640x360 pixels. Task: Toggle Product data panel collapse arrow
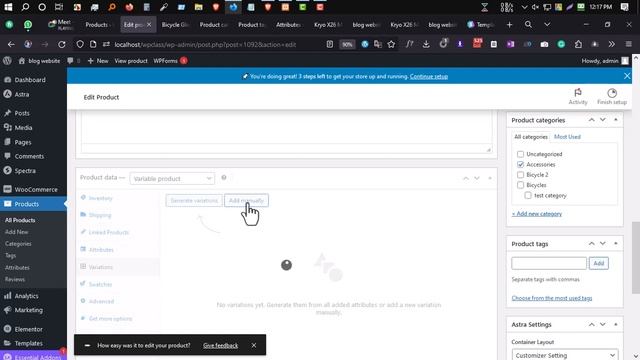[x=490, y=178]
